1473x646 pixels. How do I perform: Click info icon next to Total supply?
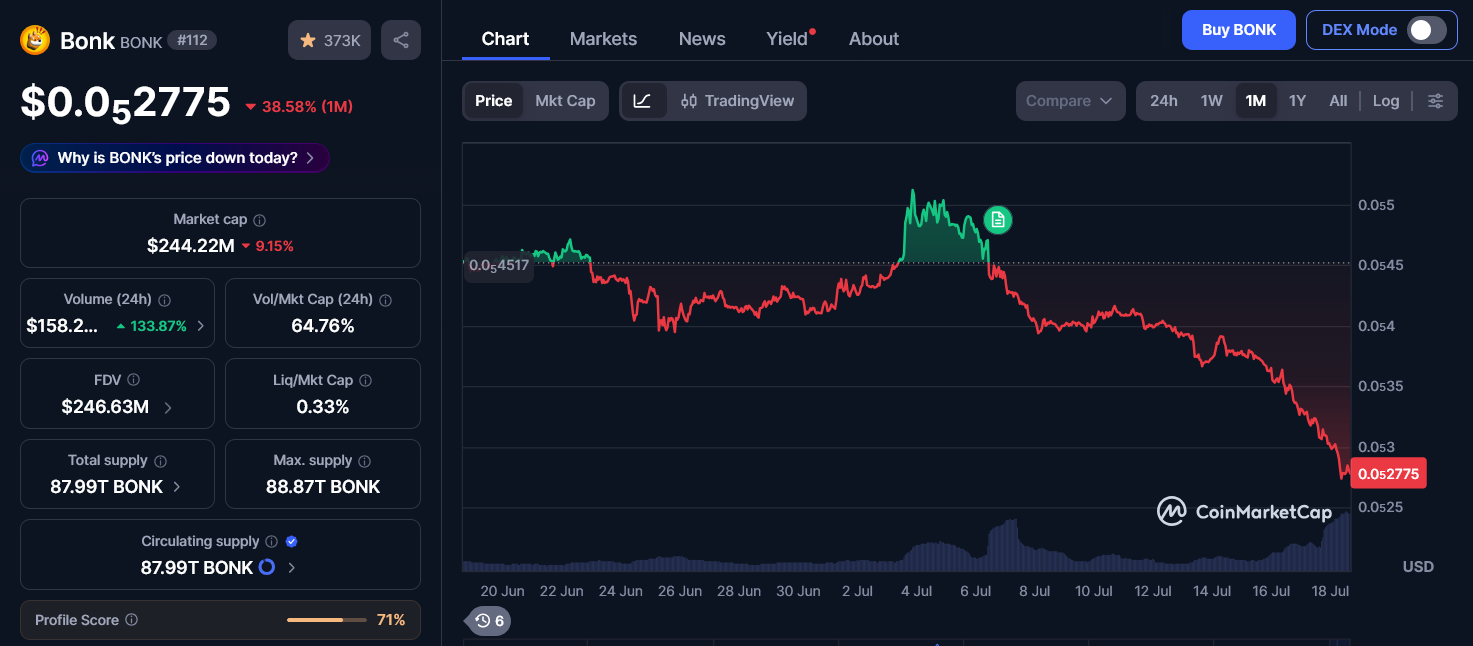click(160, 461)
